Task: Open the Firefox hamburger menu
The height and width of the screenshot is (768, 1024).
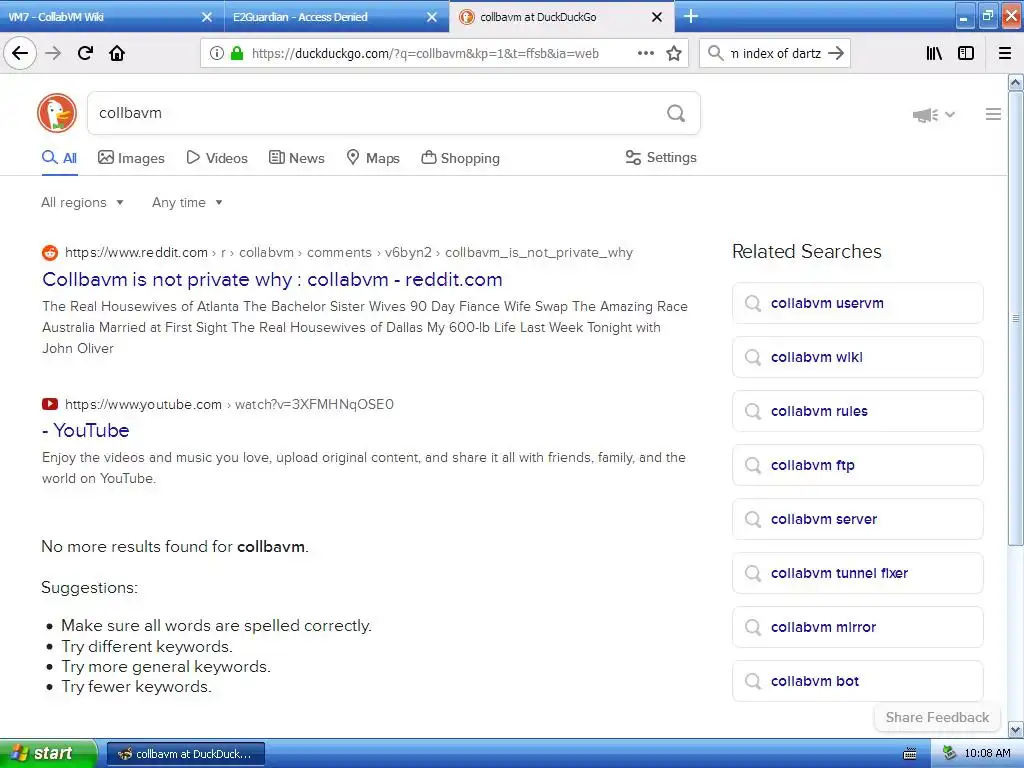Action: coord(1005,53)
